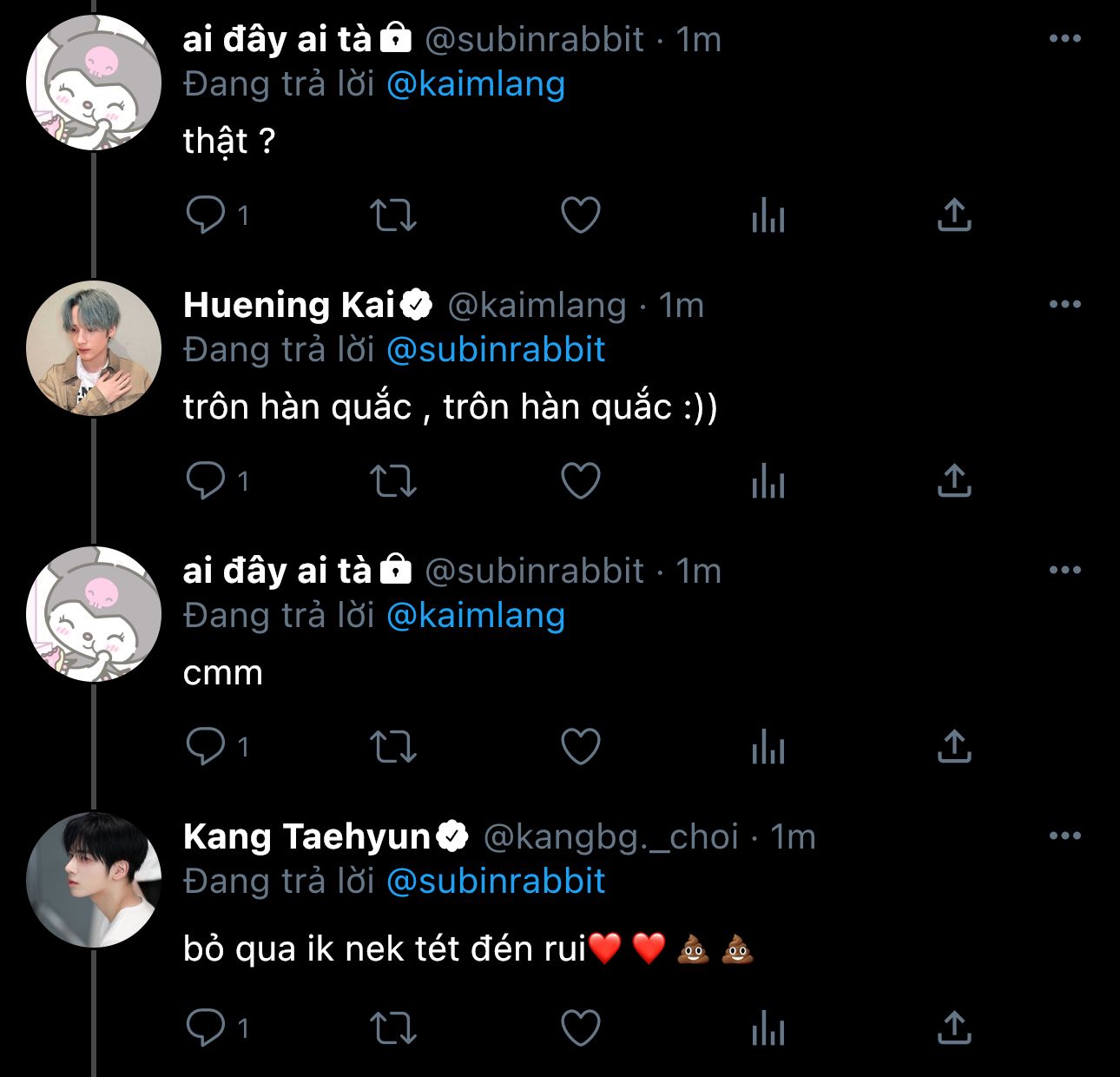Image resolution: width=1120 pixels, height=1077 pixels.
Task: Open more options on the "thật ?" tweet
Action: [1065, 39]
